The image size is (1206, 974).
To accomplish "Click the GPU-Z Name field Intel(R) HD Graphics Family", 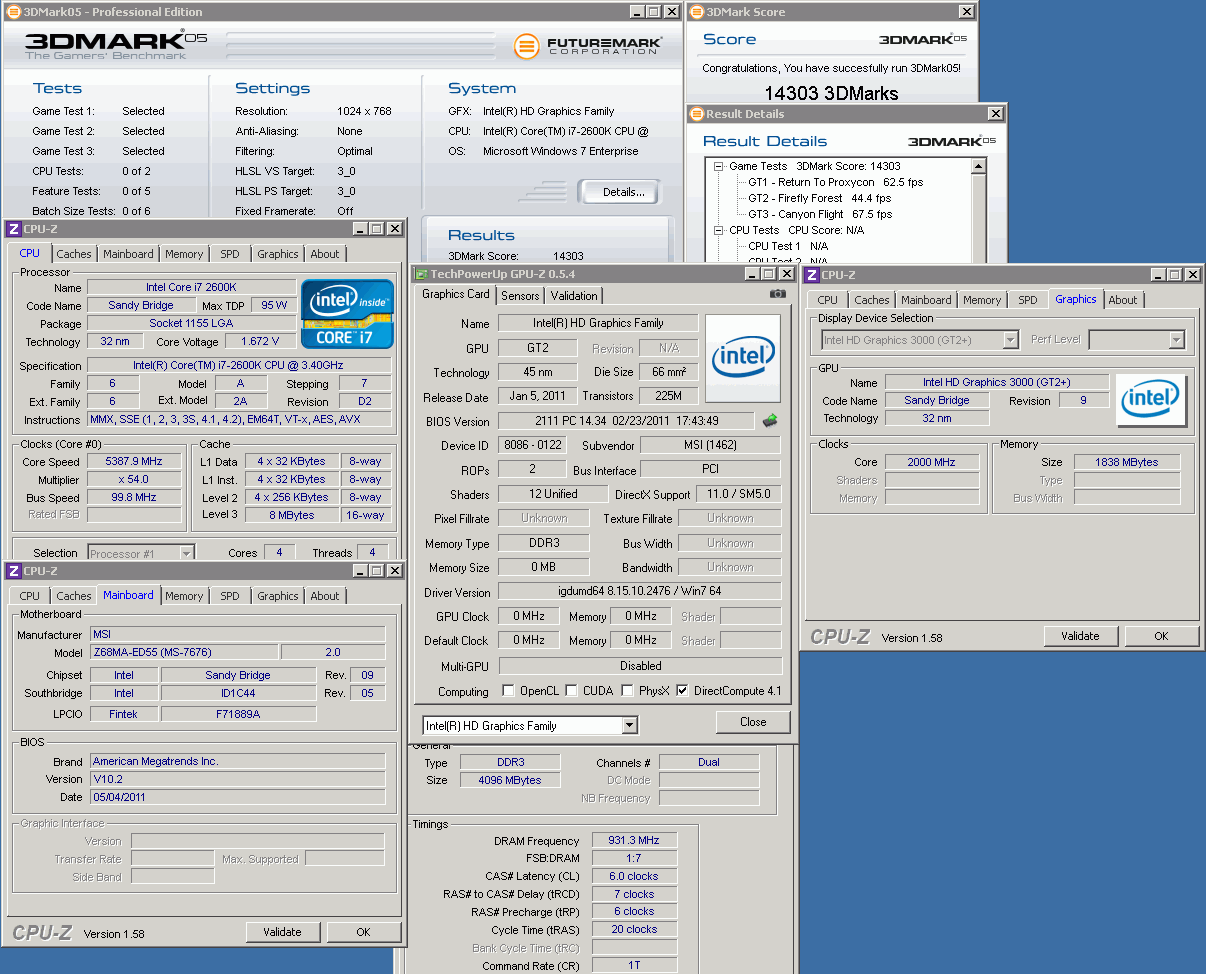I will click(598, 324).
